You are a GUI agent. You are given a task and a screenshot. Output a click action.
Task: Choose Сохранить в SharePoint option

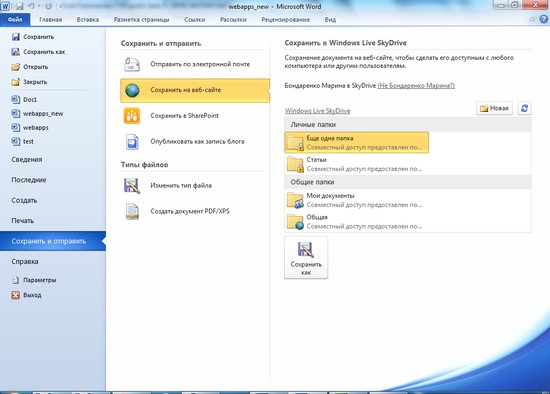(x=195, y=116)
